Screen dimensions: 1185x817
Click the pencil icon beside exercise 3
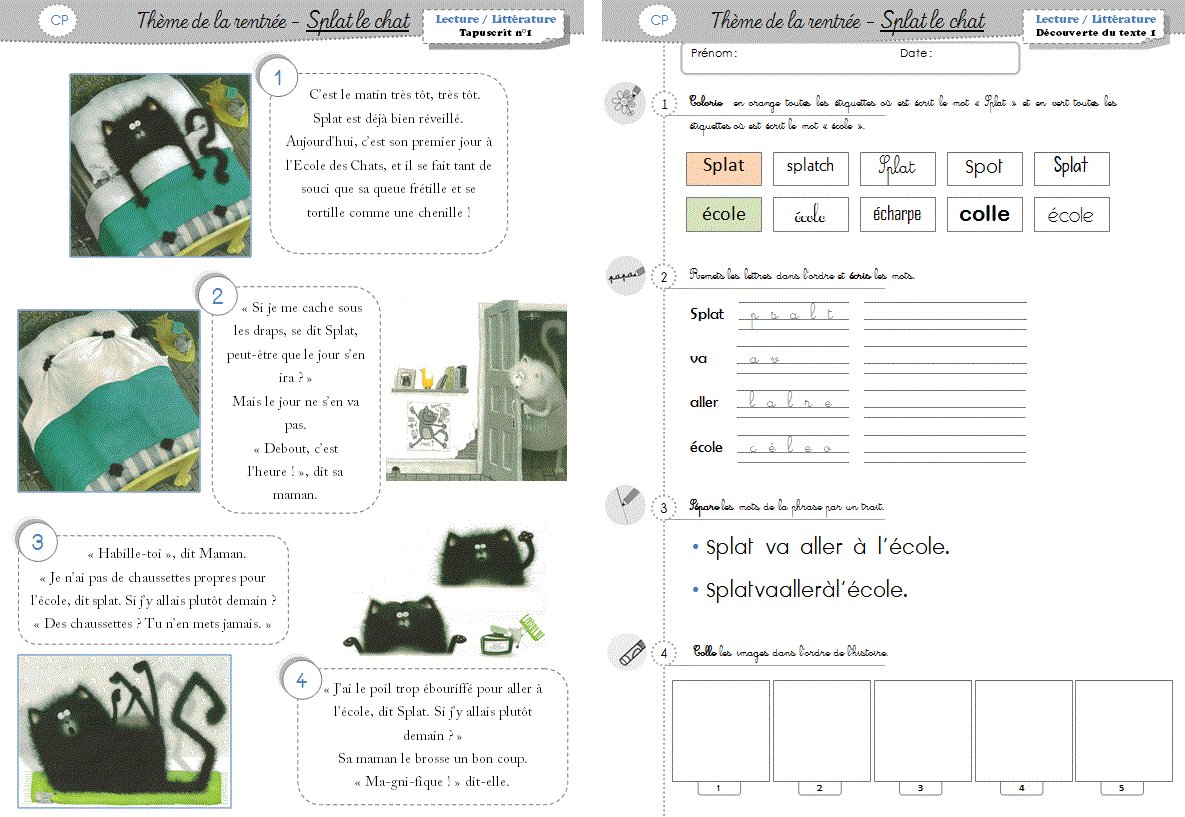pyautogui.click(x=625, y=504)
